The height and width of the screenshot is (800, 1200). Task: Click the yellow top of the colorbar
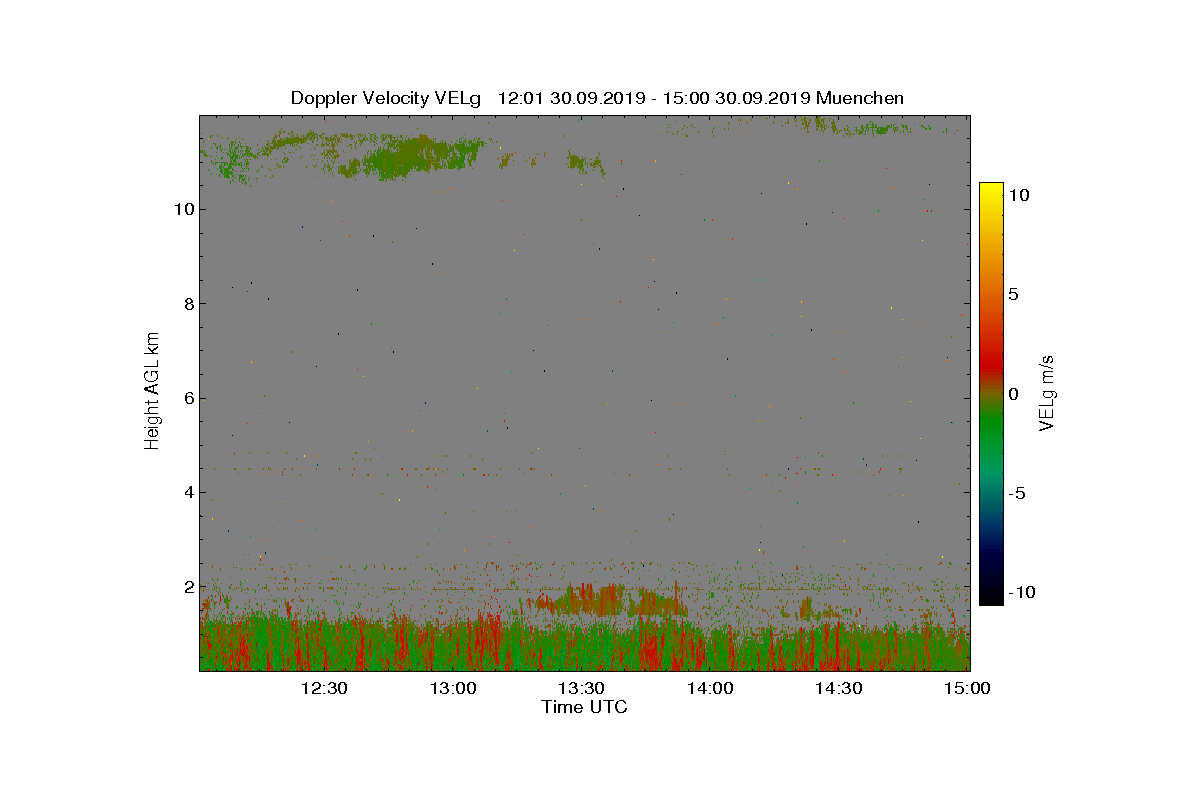[991, 190]
